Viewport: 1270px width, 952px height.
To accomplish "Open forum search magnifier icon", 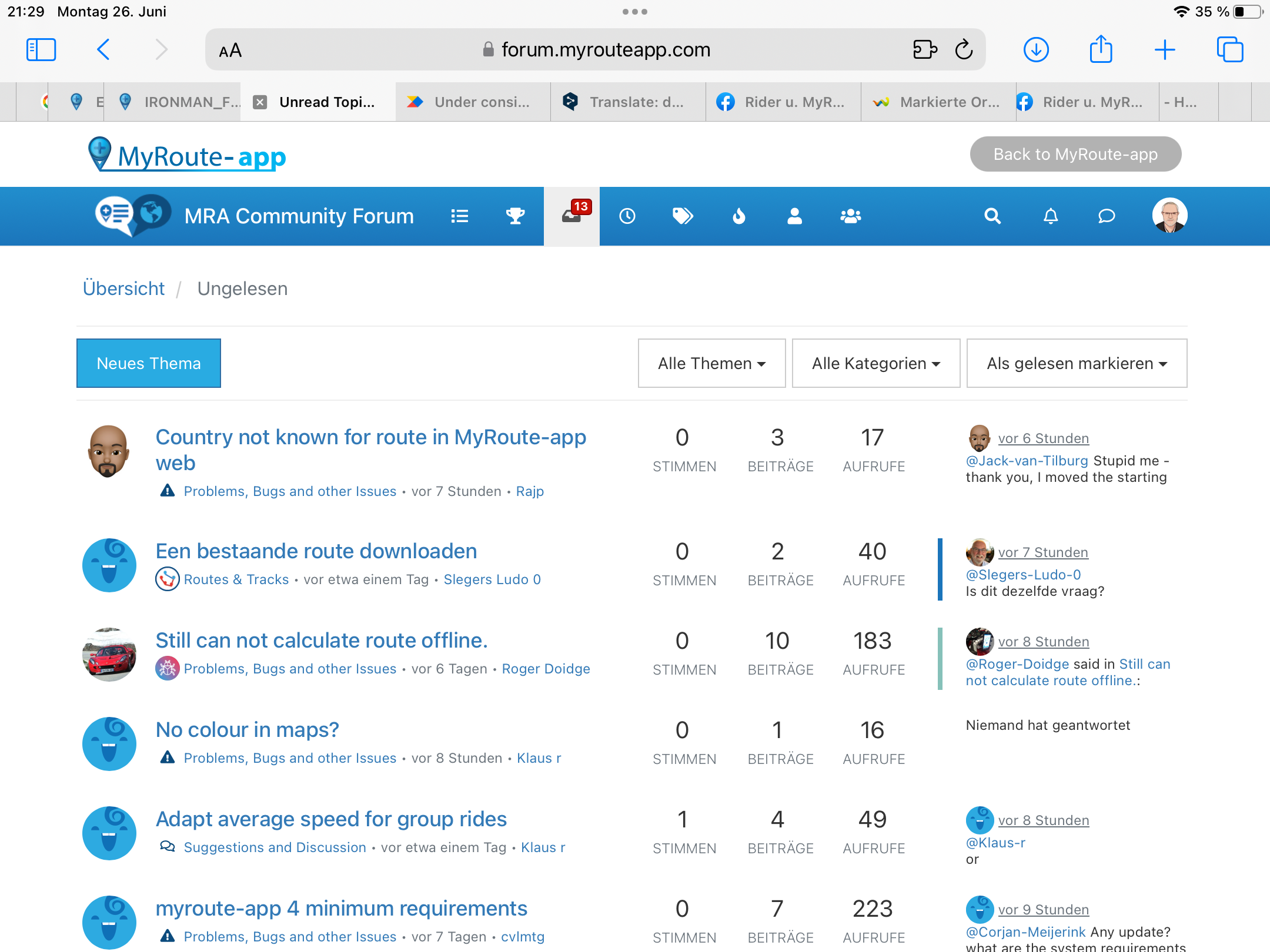I will [992, 216].
